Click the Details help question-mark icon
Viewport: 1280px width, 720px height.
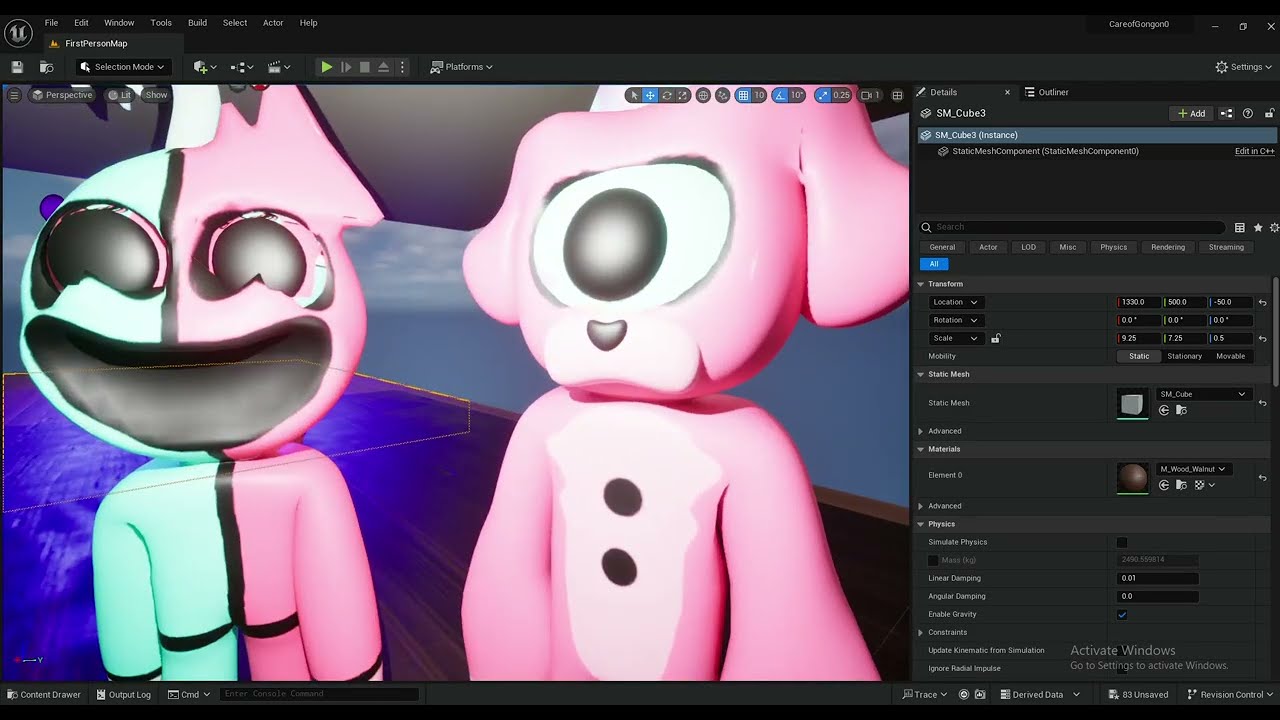(1248, 113)
